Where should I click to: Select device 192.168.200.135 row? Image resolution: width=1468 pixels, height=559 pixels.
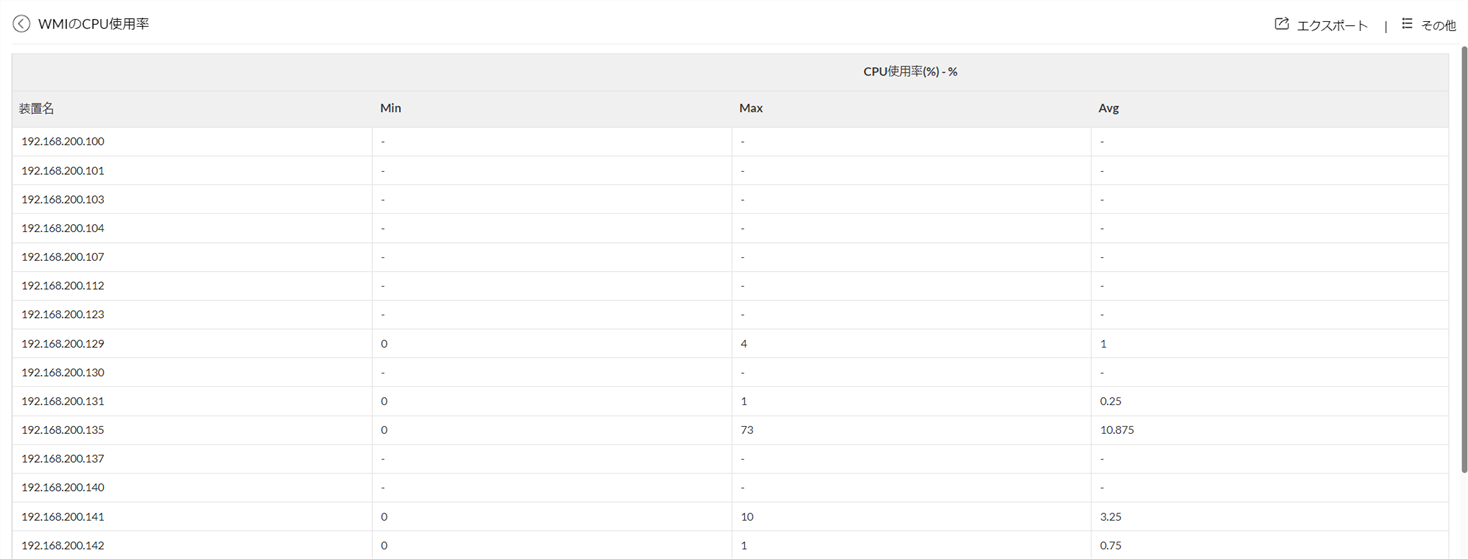(x=62, y=430)
